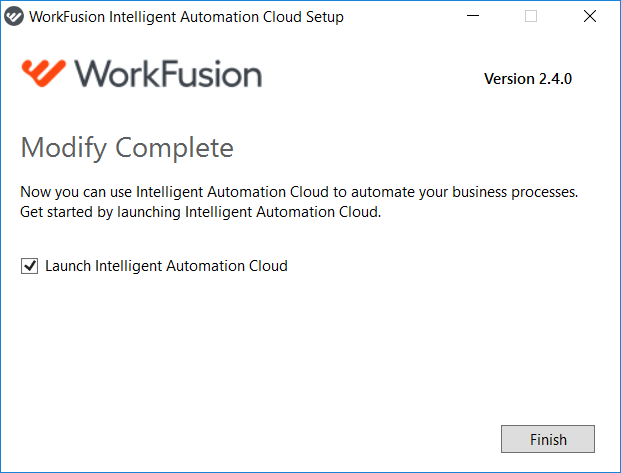Click the red WorkFusion checkmark logo icon
The width and height of the screenshot is (621, 473).
(44, 73)
